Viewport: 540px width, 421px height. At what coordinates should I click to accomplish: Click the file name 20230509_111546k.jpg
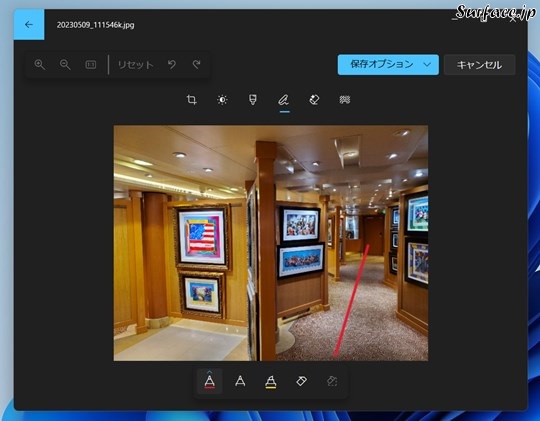95,25
